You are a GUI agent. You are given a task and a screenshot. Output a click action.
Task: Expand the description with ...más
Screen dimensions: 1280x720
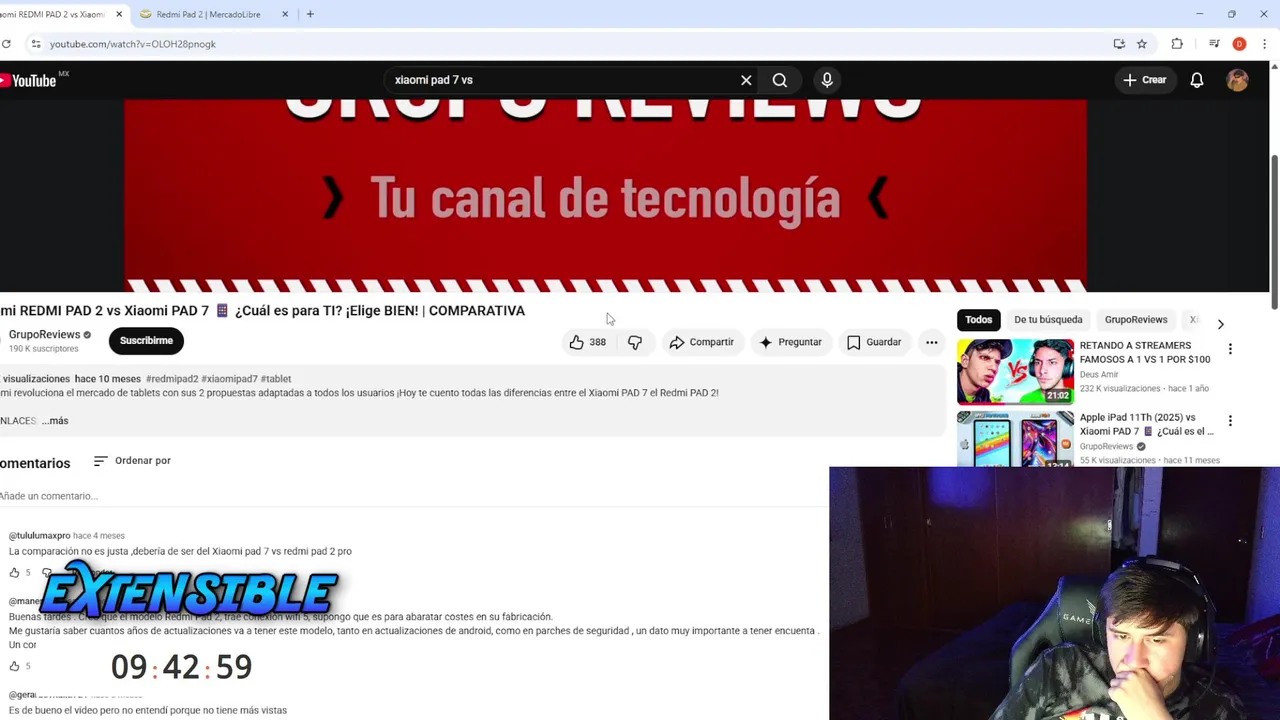point(55,421)
